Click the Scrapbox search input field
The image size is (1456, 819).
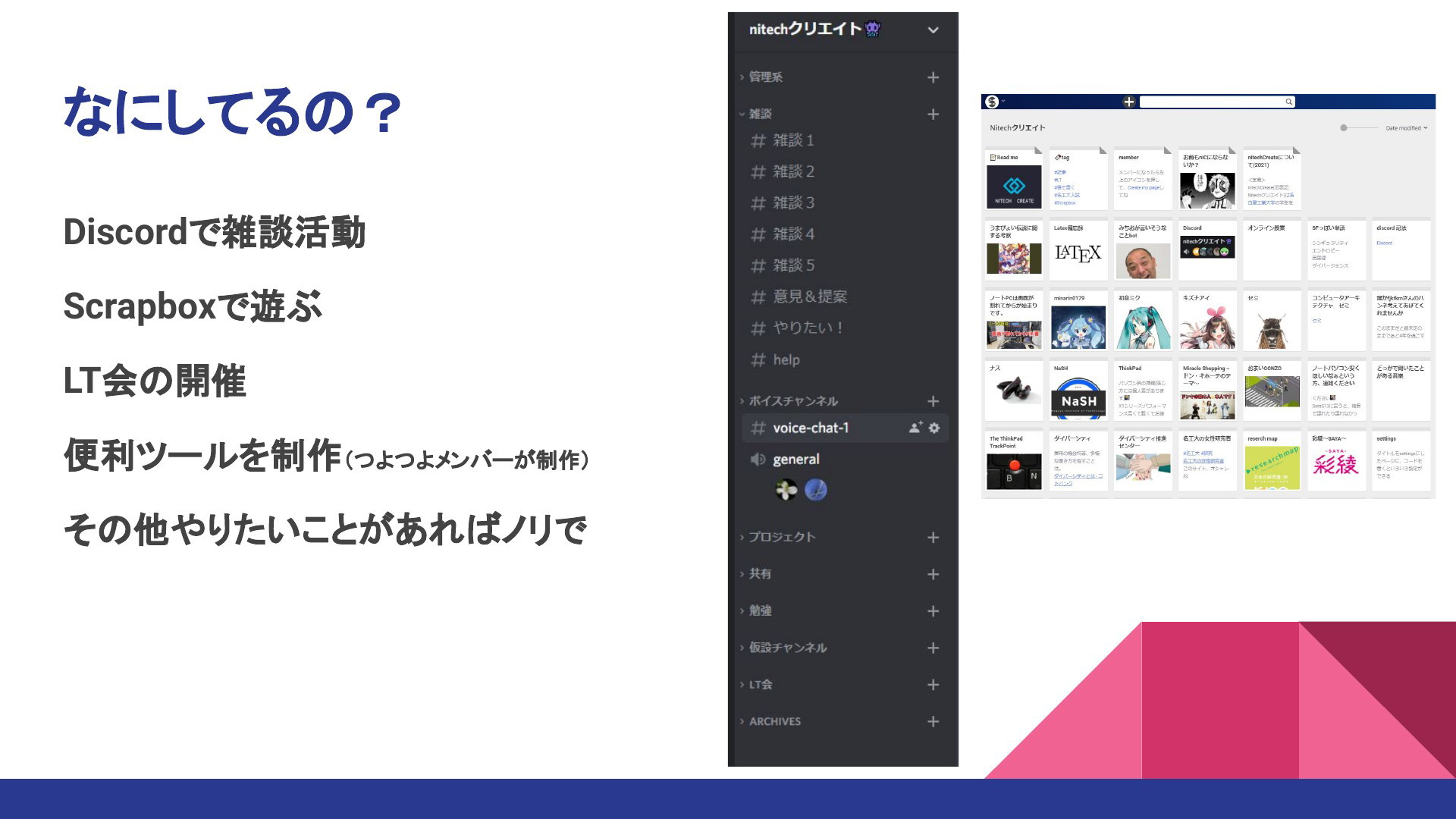point(1217,102)
